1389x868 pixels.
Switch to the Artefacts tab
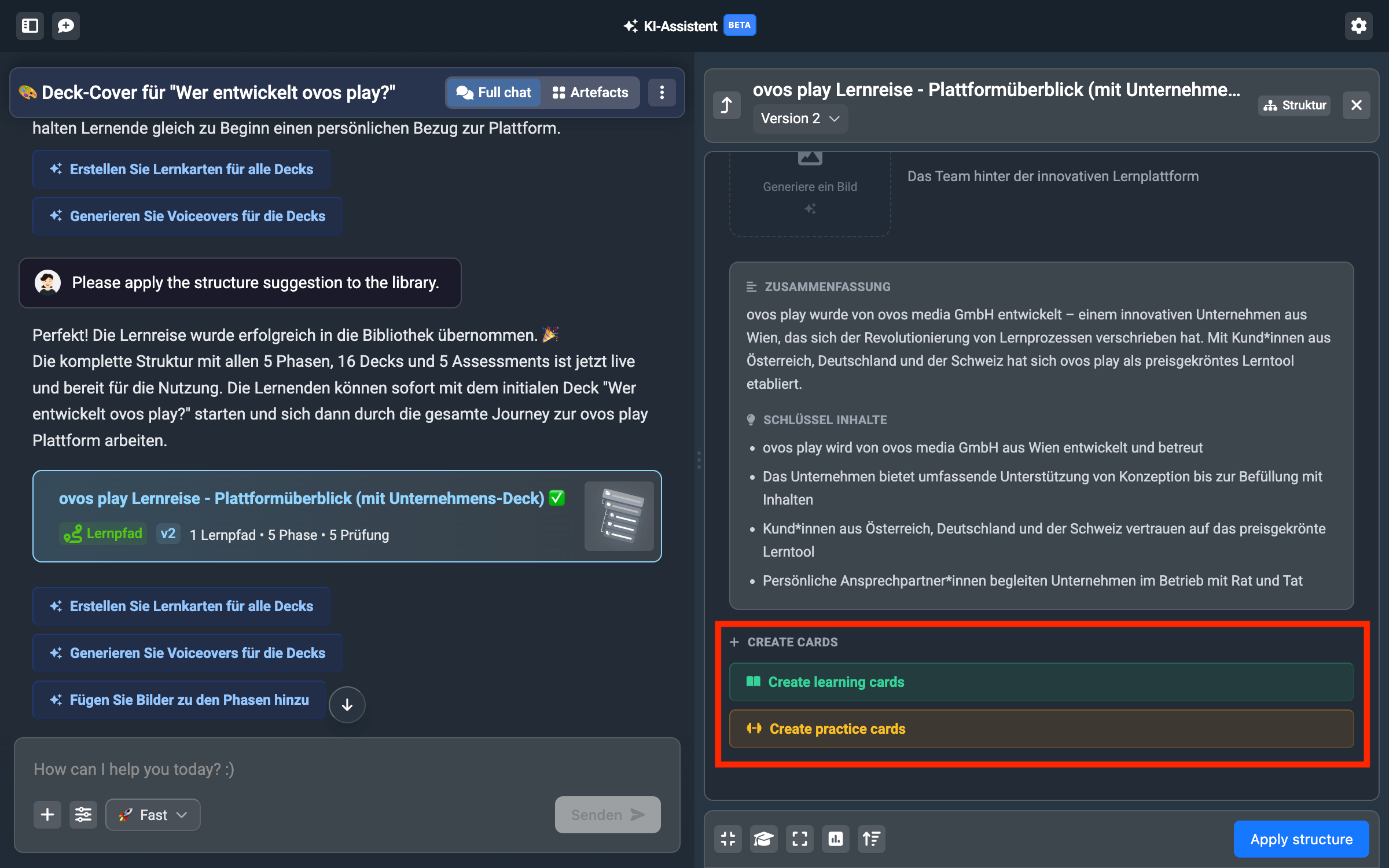click(590, 93)
